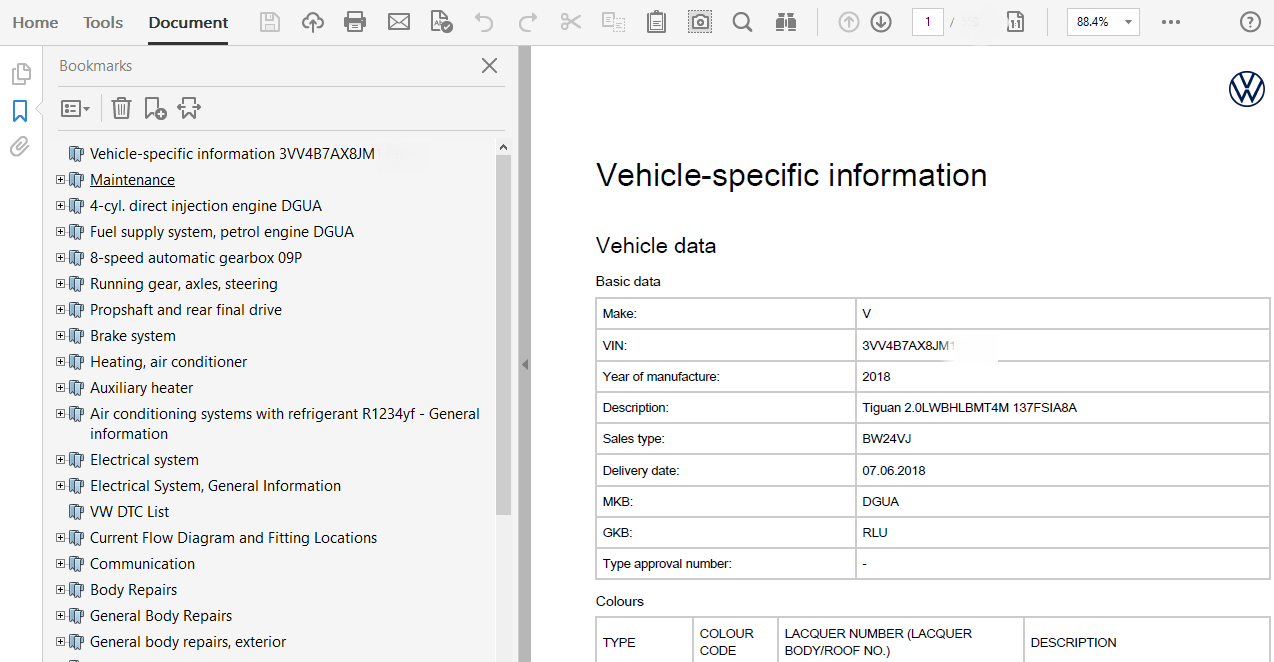Add a new bookmark icon
This screenshot has width=1274, height=662.
coord(155,108)
